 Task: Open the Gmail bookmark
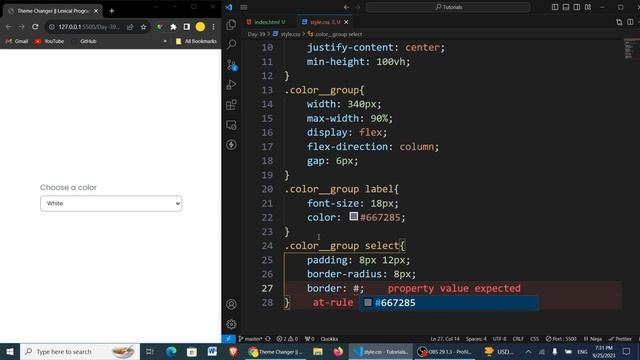point(17,41)
